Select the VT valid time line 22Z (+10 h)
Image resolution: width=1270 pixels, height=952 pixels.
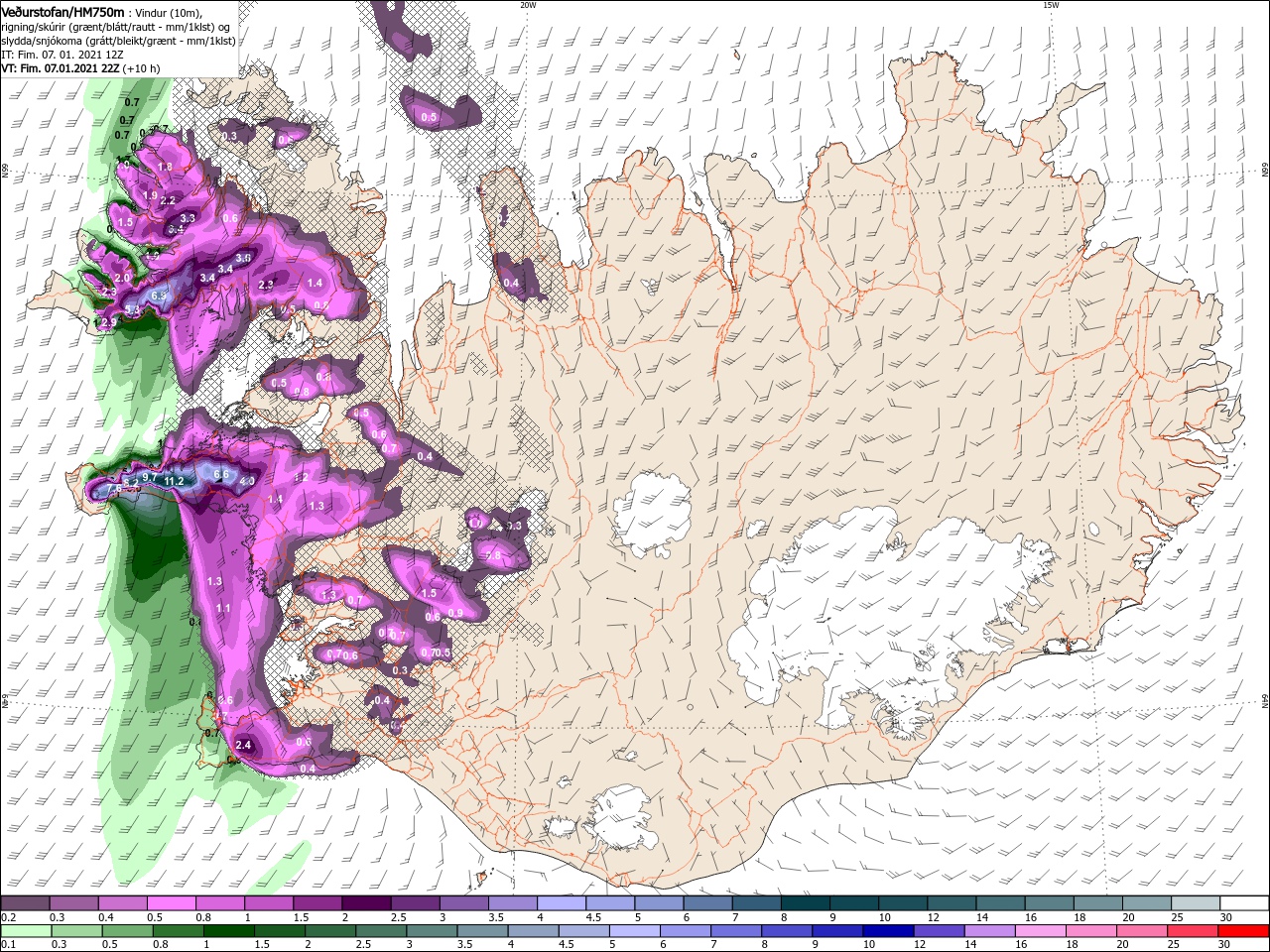81,68
